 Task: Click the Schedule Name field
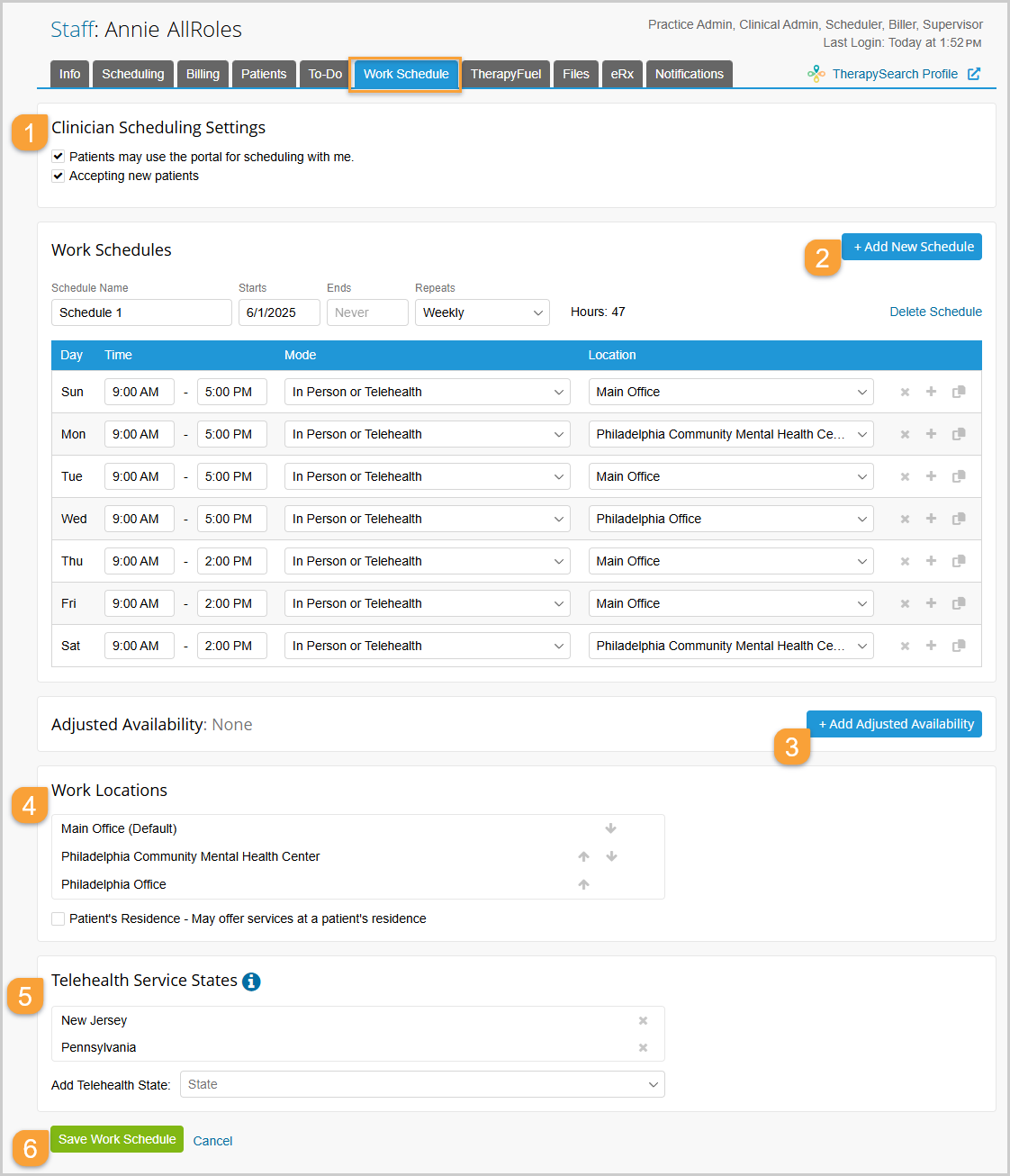tap(141, 312)
